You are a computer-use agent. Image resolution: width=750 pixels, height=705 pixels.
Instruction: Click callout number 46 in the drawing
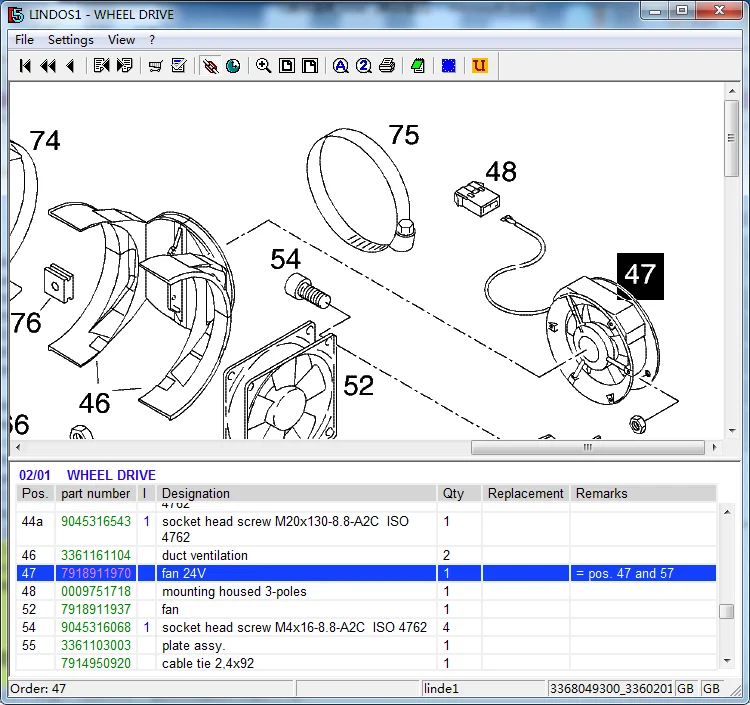coord(94,403)
